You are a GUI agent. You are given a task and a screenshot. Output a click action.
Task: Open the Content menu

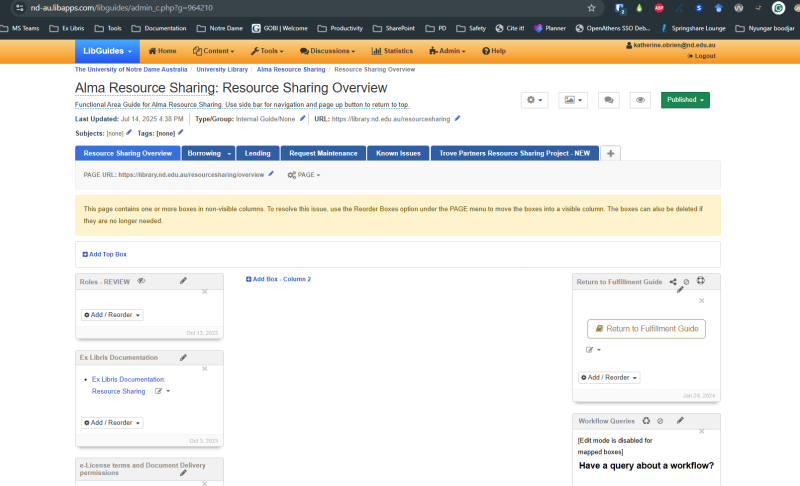coord(213,51)
